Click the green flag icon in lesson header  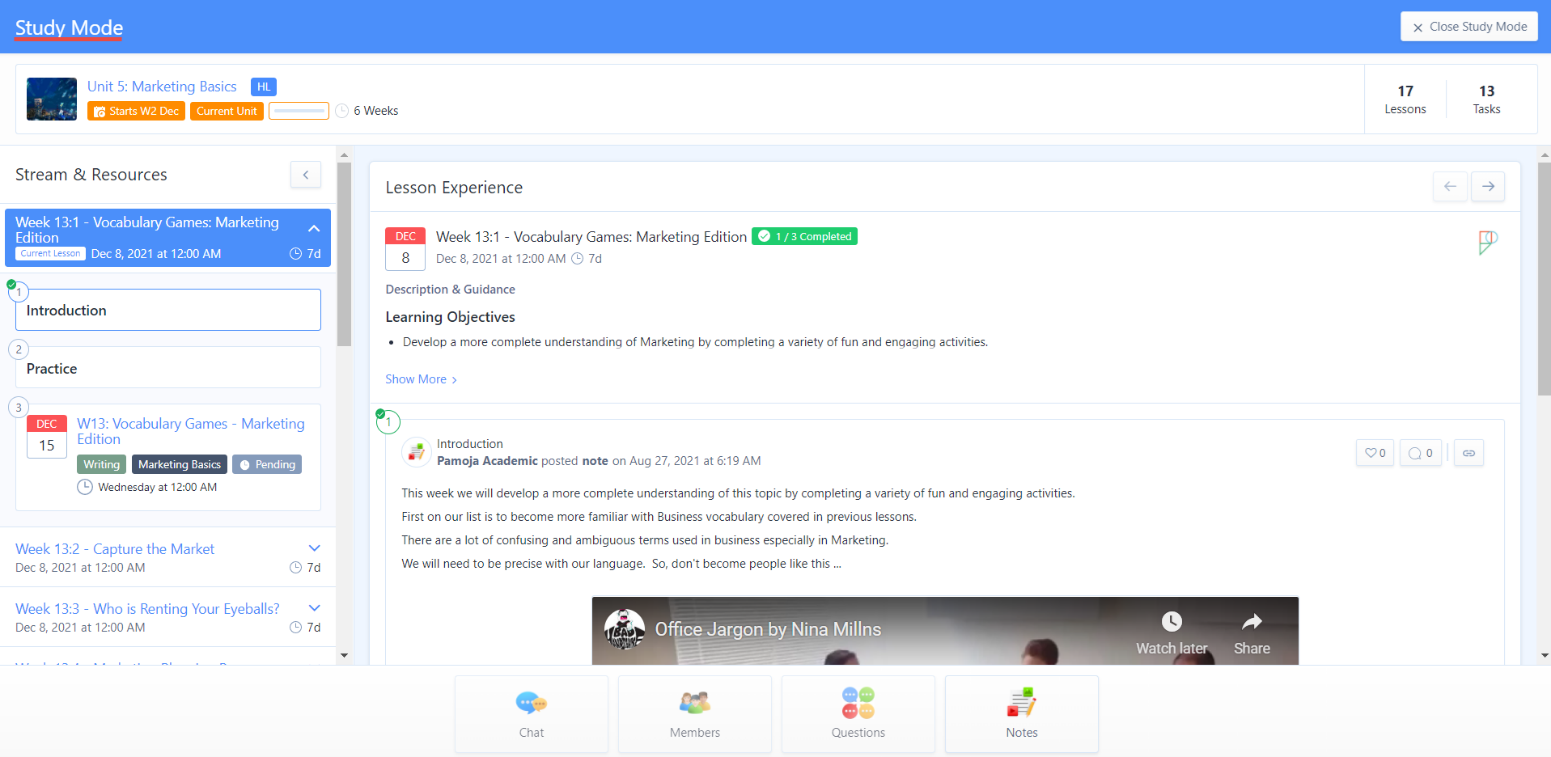(x=1488, y=243)
